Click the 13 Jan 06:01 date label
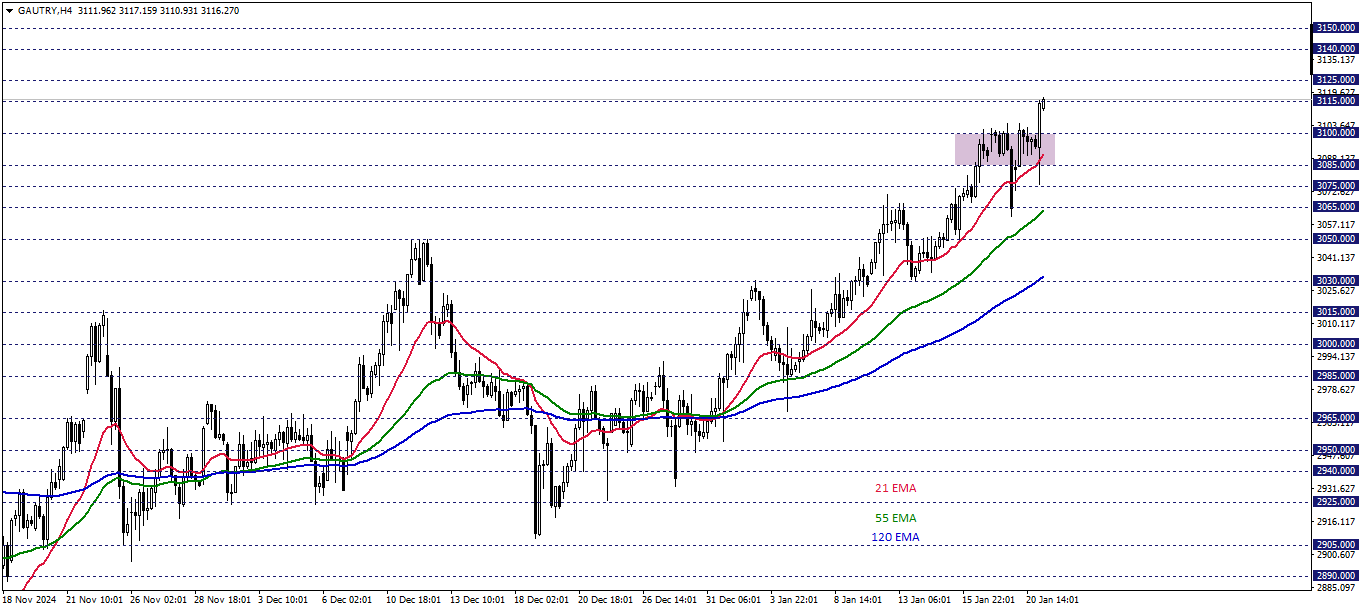The height and width of the screenshot is (611, 1362). coord(926,600)
